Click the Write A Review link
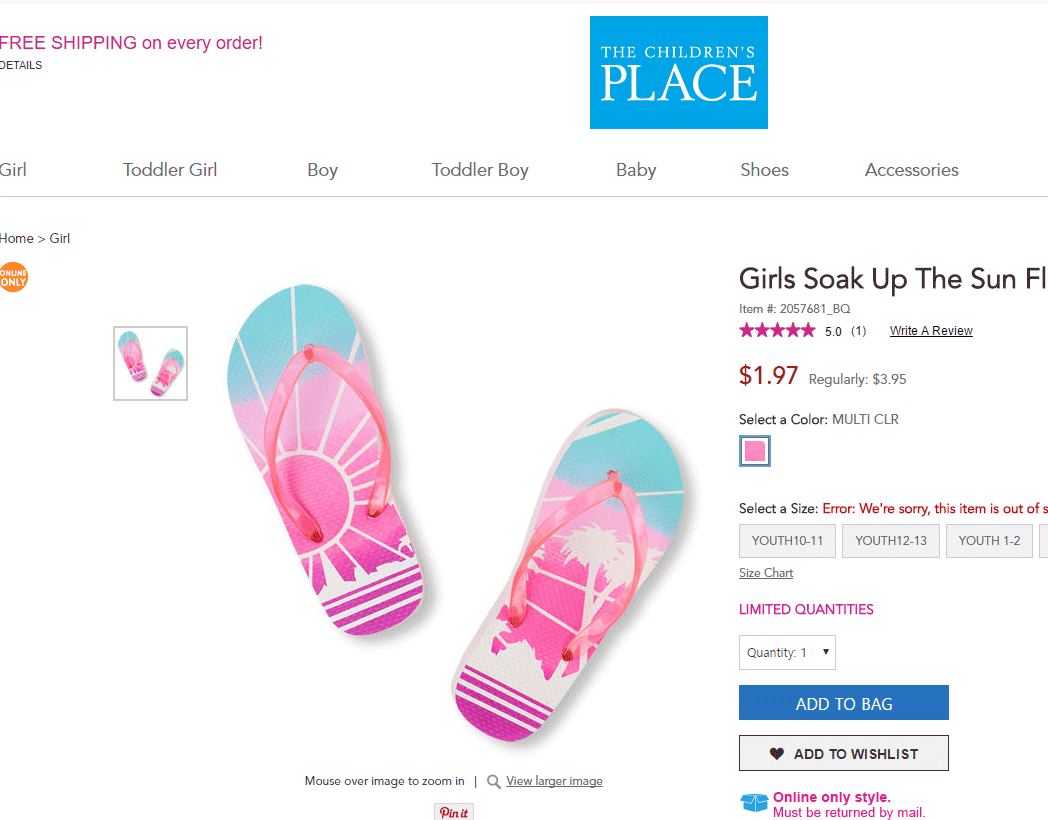1048x820 pixels. 930,330
